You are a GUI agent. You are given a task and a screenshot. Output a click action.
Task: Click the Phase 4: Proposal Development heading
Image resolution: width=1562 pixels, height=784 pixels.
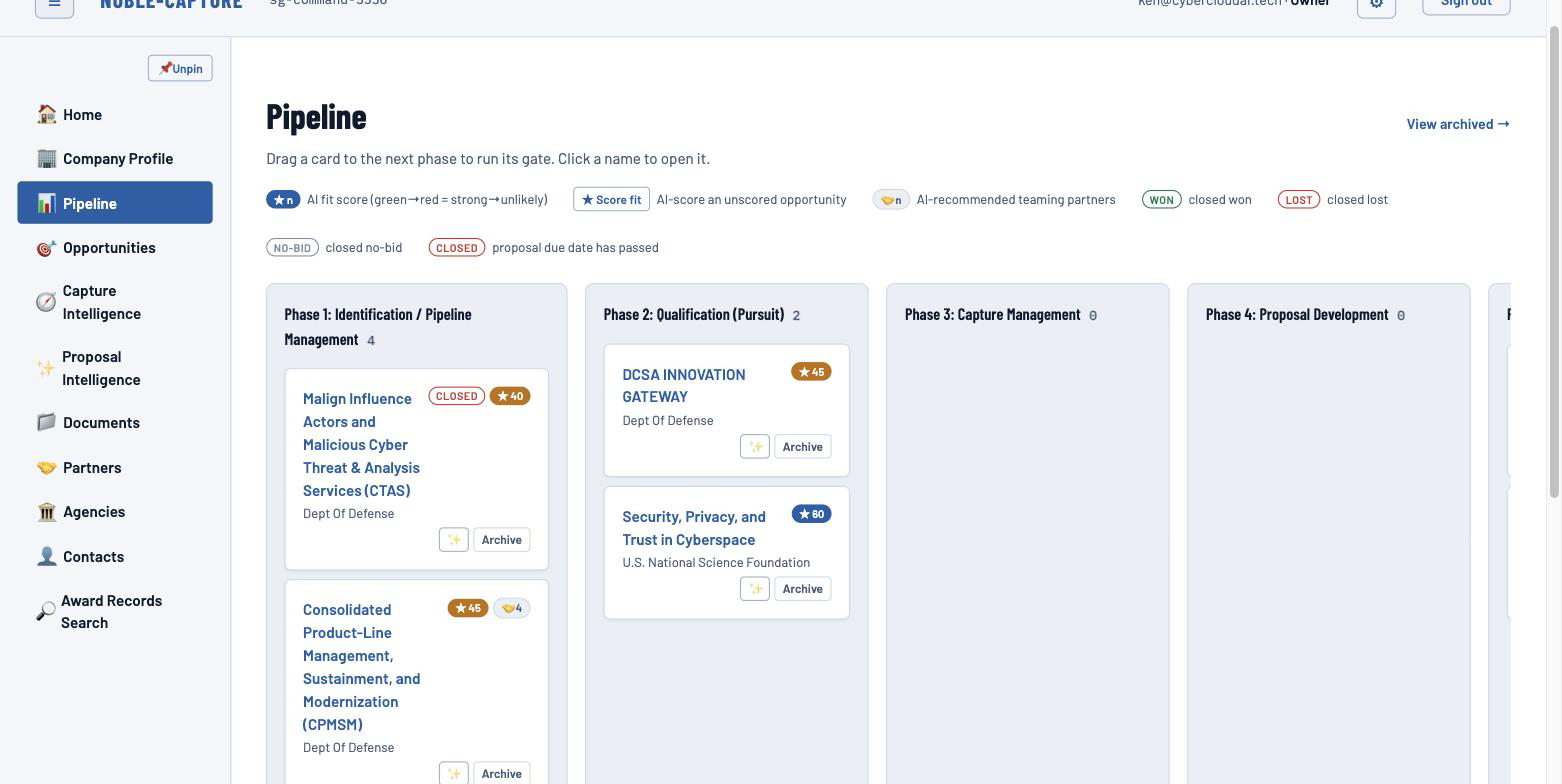[1297, 314]
